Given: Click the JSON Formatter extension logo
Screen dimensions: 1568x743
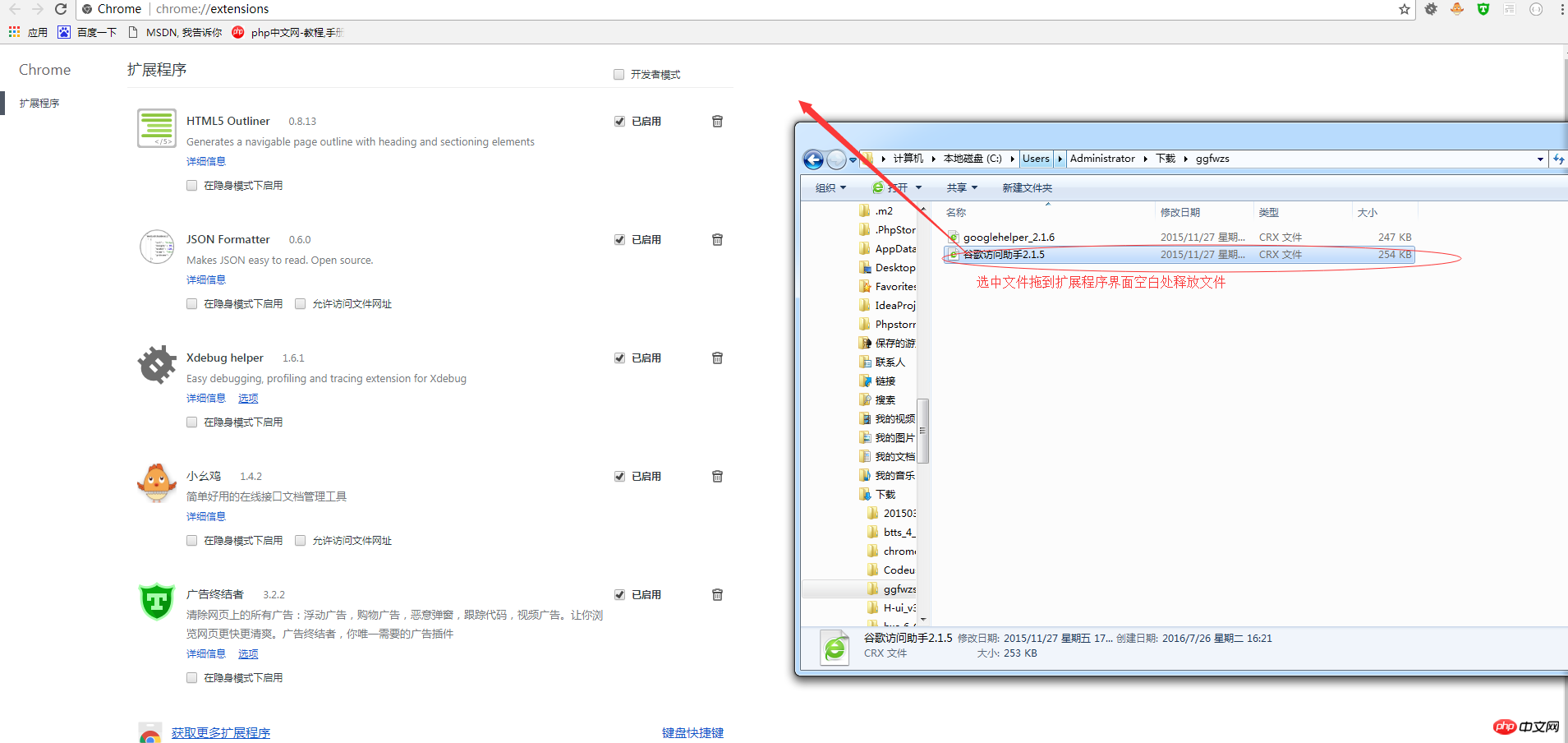Looking at the screenshot, I should tap(157, 247).
